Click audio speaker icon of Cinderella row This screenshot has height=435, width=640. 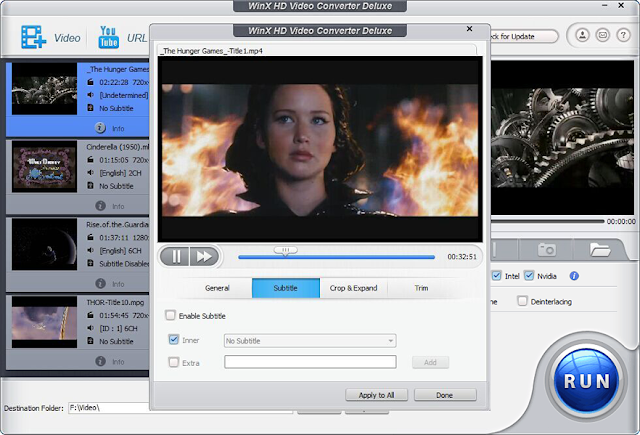(90, 173)
